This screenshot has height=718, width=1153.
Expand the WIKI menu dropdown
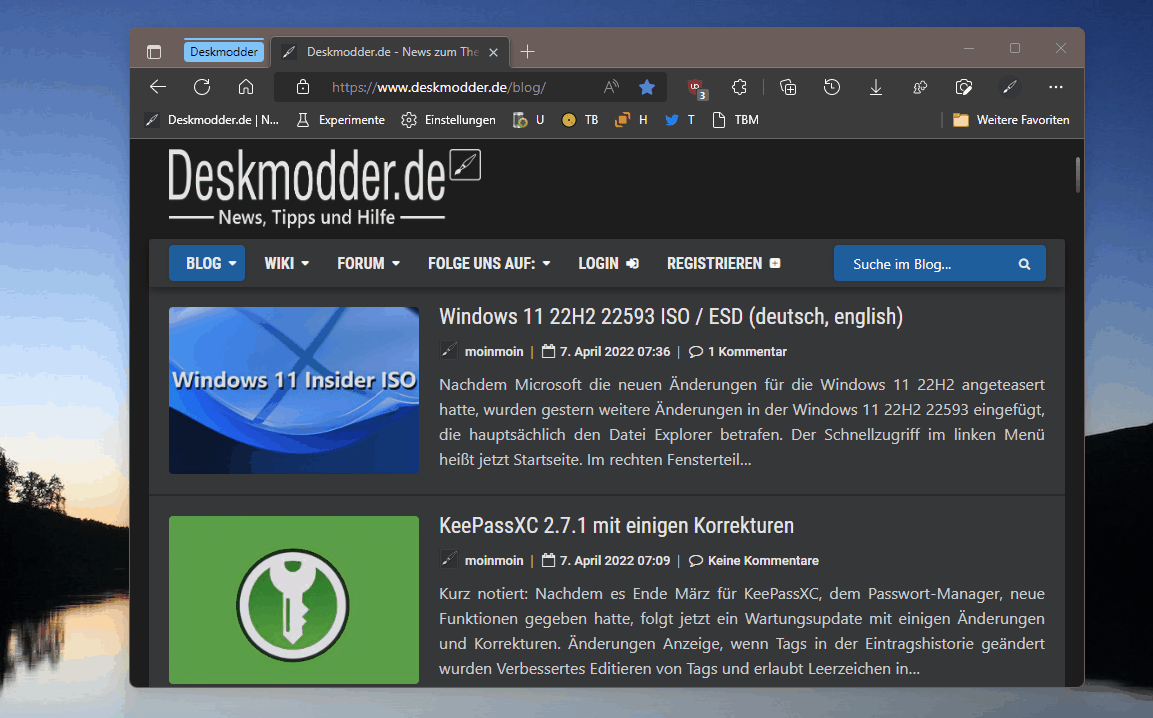(287, 263)
